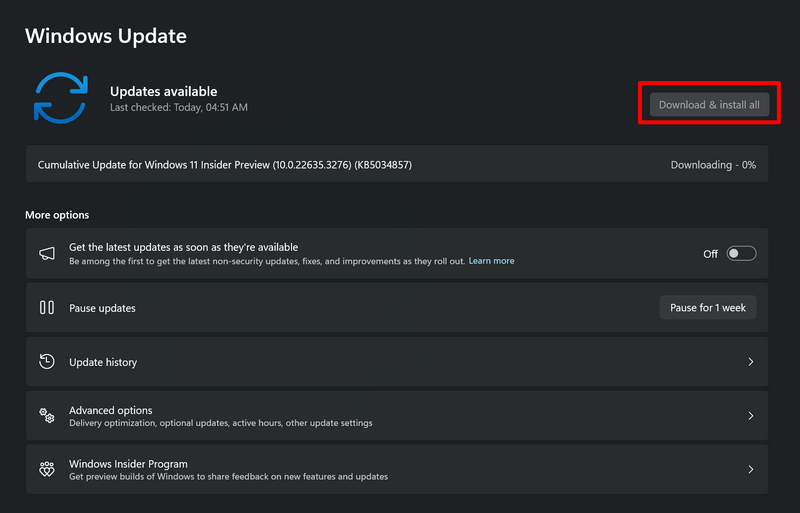Click the Updates available status text
Viewport: 800px width, 513px height.
(163, 91)
